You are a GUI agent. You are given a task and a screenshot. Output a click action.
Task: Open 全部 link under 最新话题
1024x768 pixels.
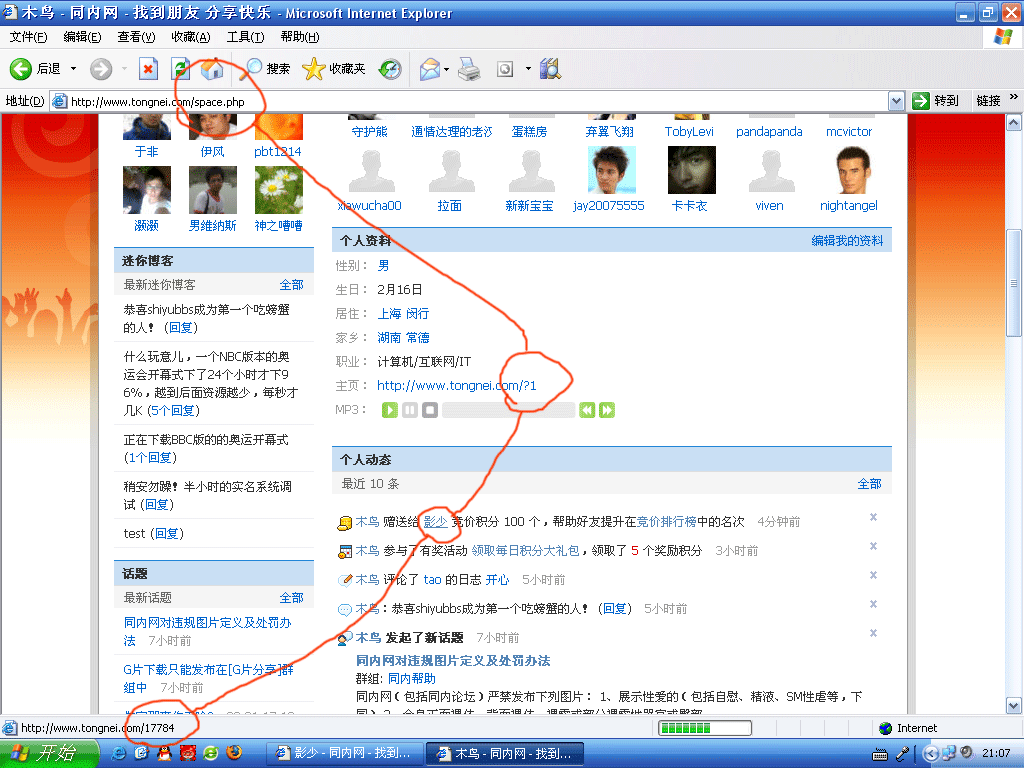291,598
